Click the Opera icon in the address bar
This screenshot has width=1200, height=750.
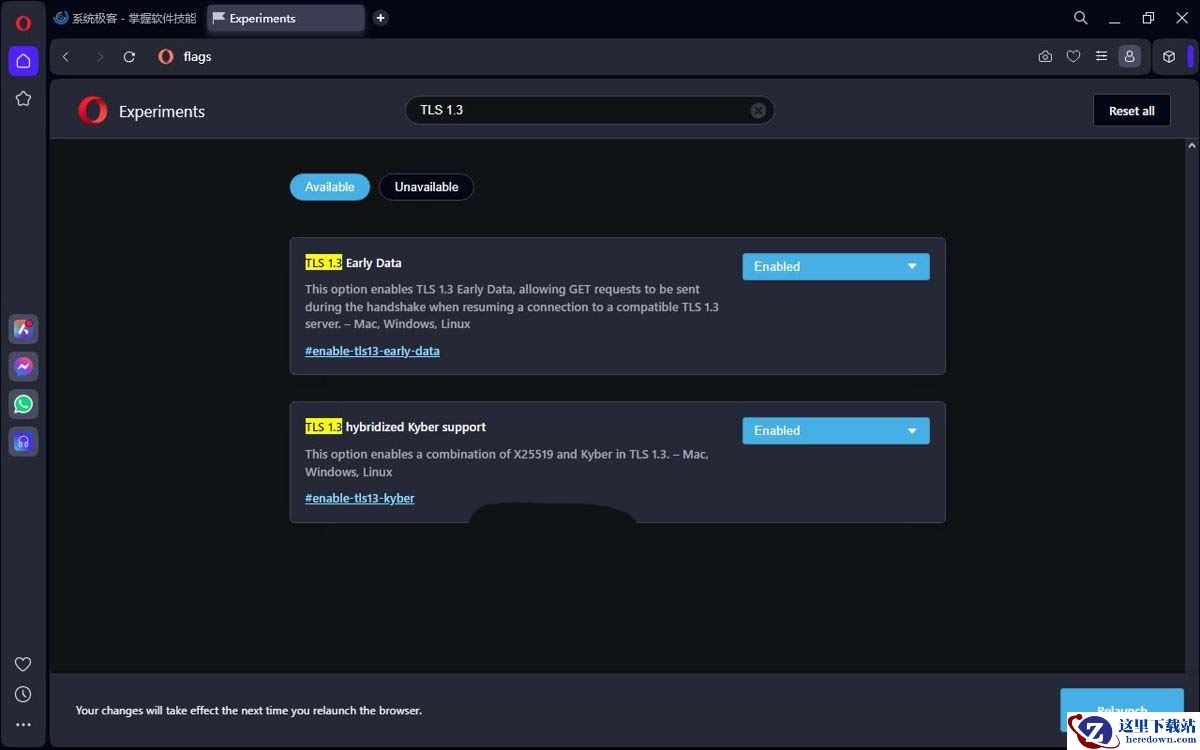(x=166, y=57)
